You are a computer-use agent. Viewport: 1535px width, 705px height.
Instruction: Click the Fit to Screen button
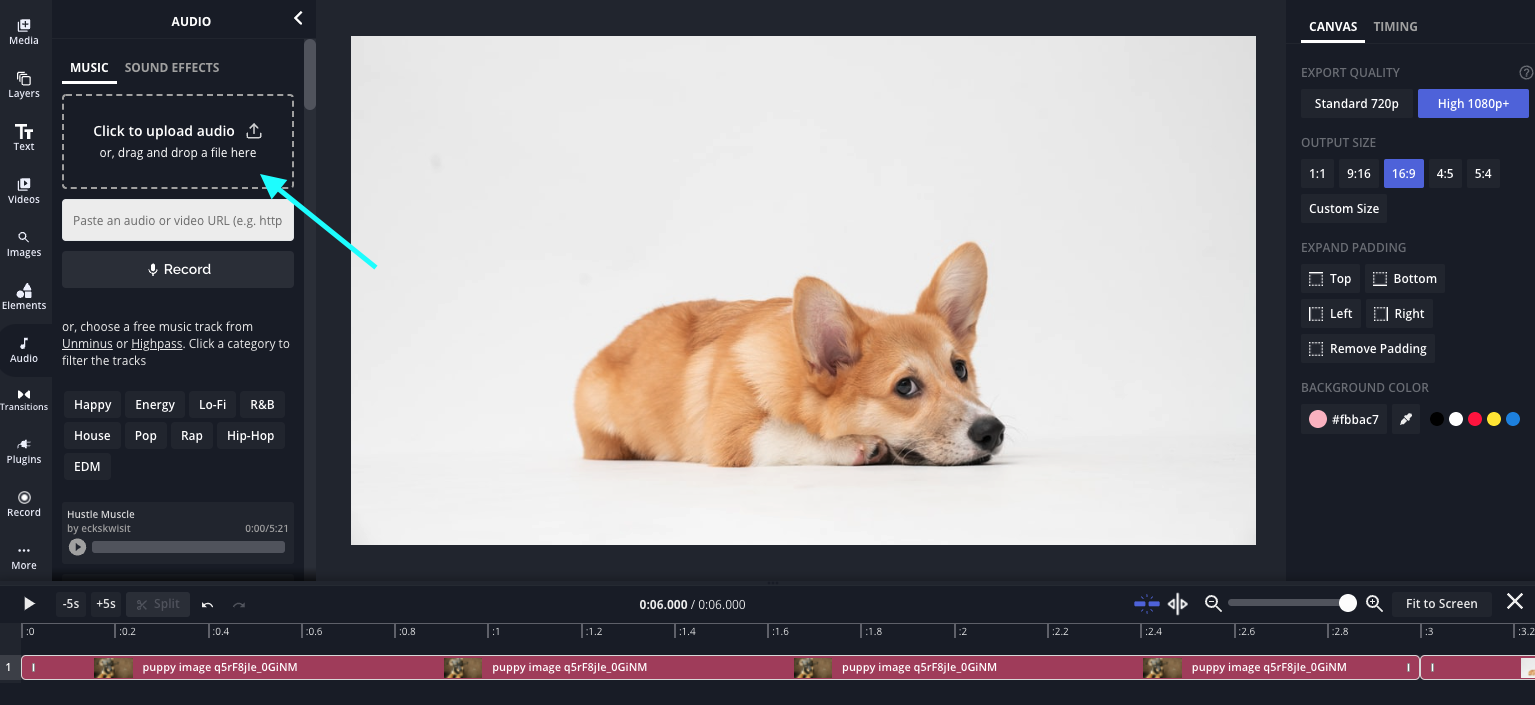(1441, 603)
